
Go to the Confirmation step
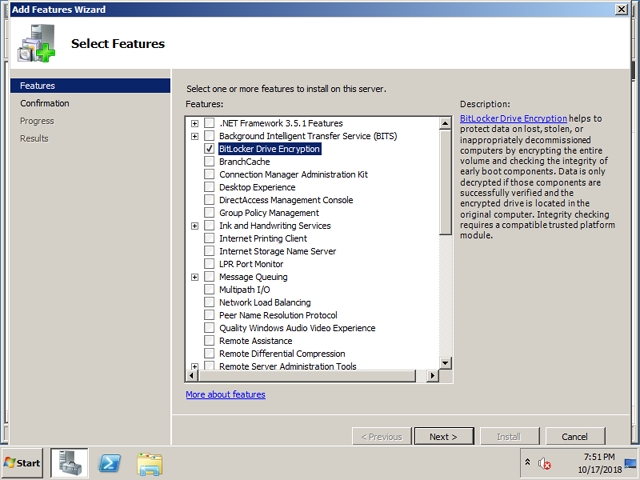pyautogui.click(x=44, y=103)
